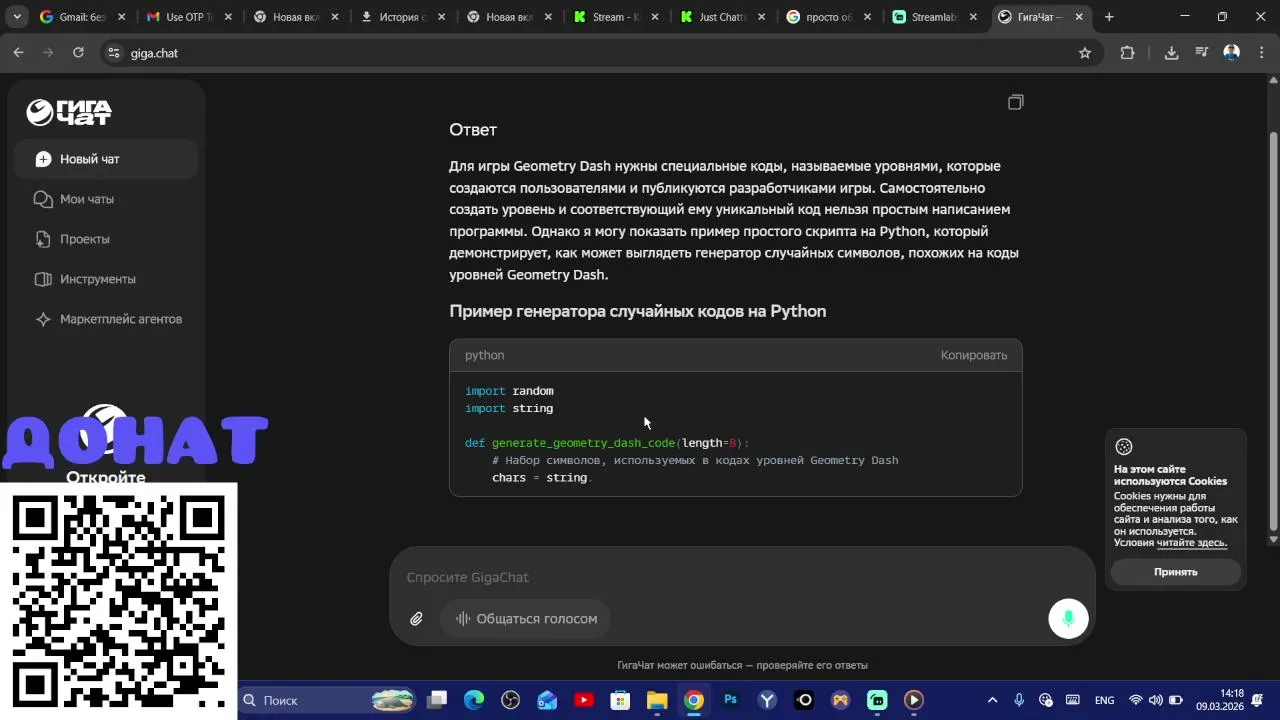The height and width of the screenshot is (720, 1280).
Task: Bookmark this page with the star icon
Action: [x=1085, y=53]
